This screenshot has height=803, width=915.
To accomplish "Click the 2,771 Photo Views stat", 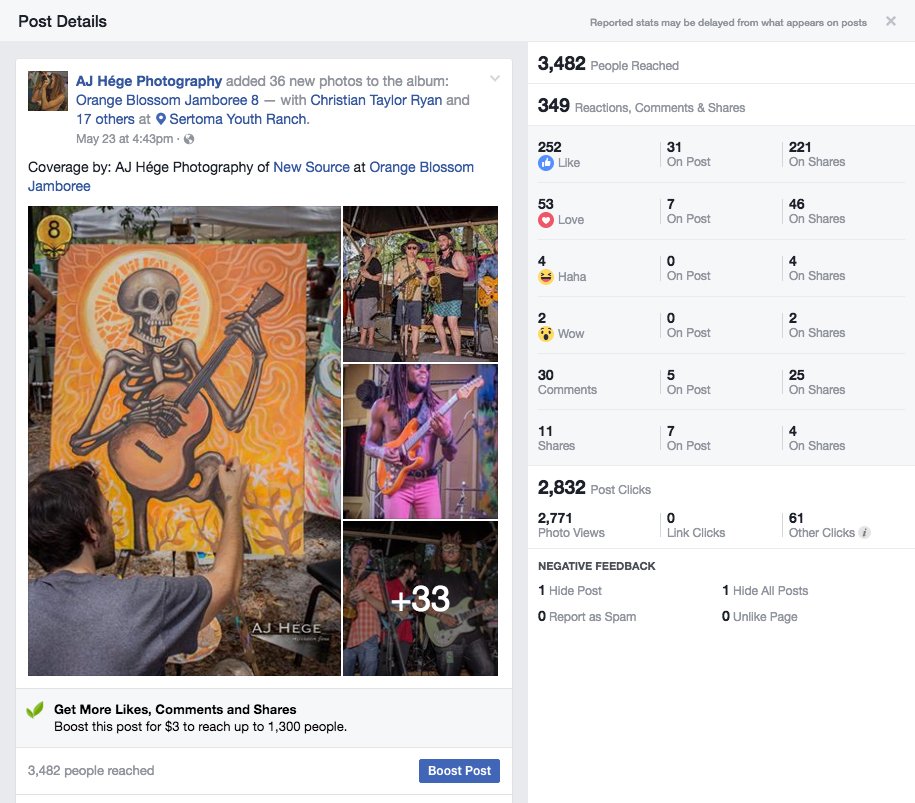I will coord(571,525).
